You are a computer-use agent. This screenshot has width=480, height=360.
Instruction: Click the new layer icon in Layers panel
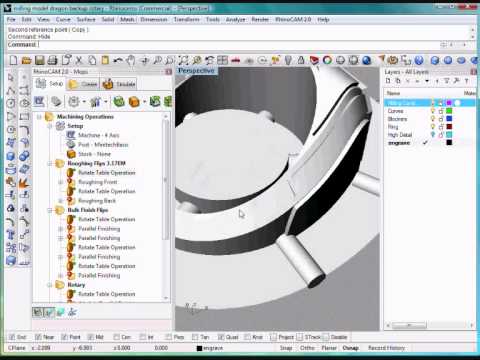point(388,81)
